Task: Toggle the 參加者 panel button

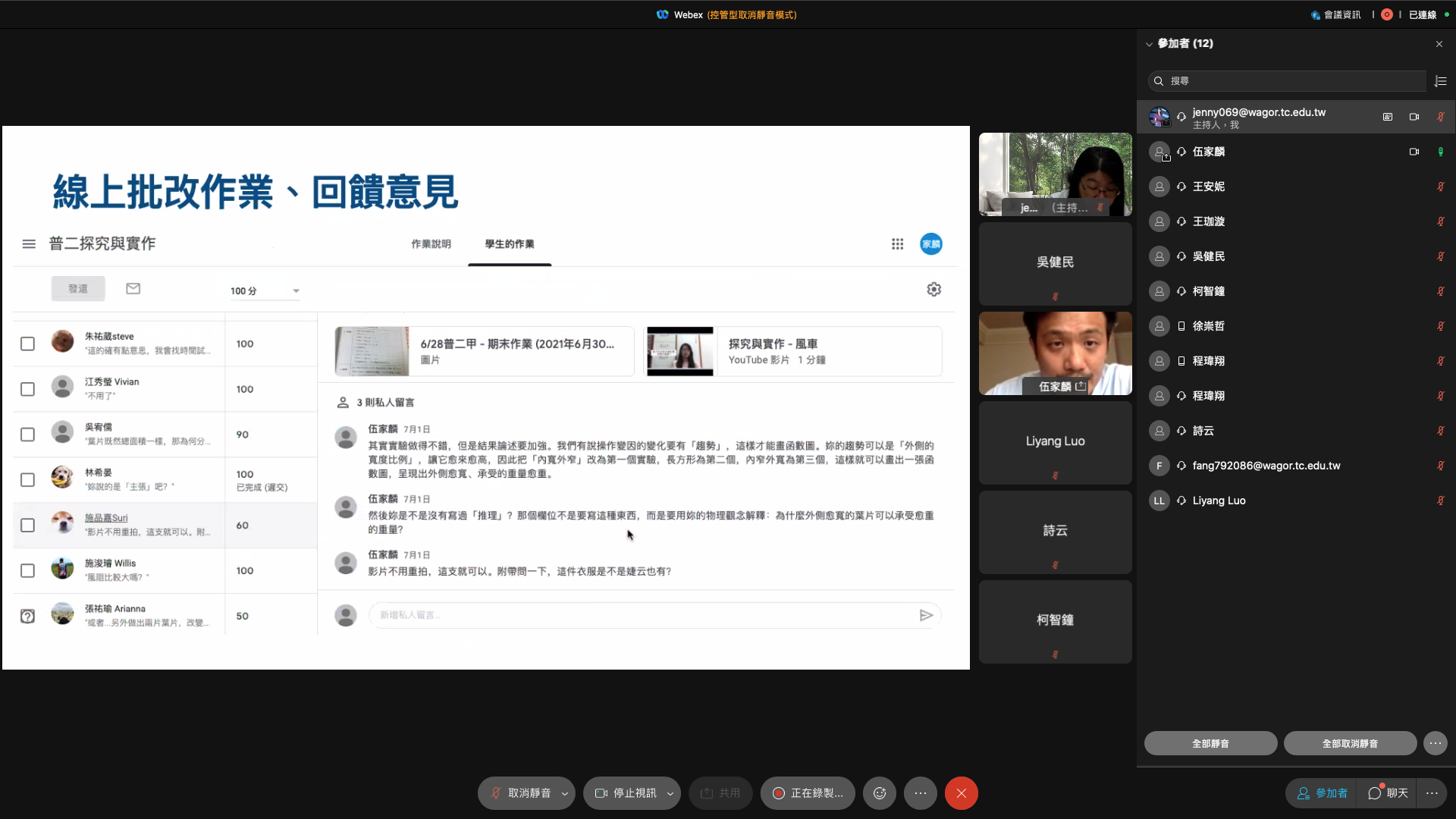Action: tap(1323, 793)
